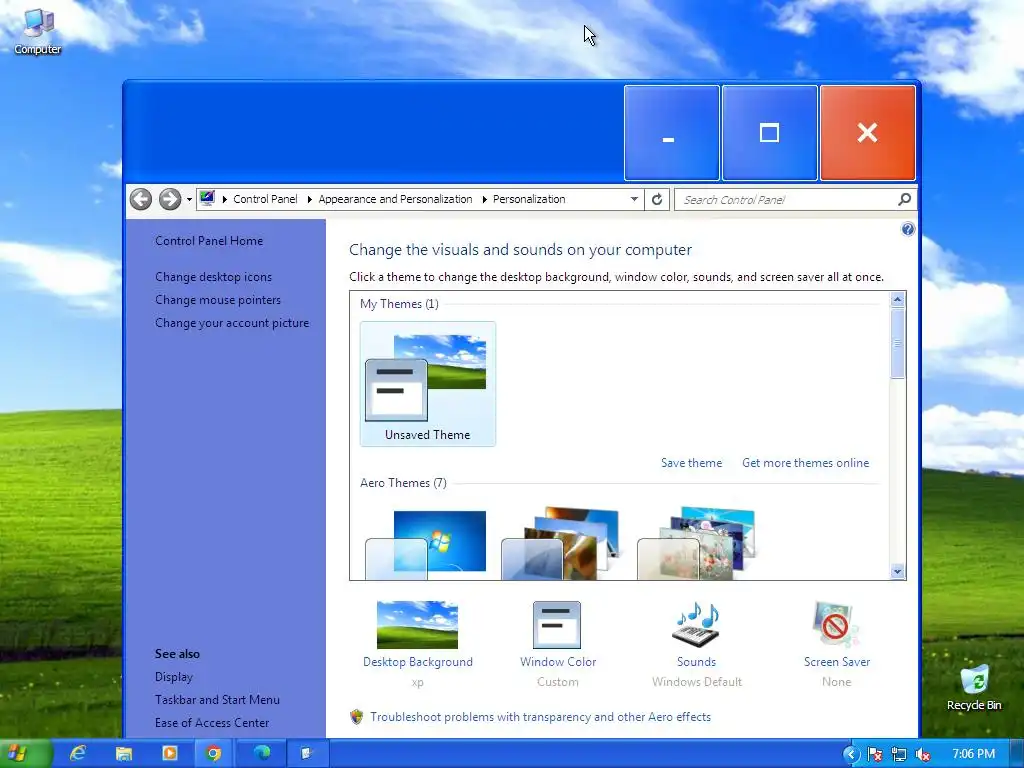Viewport: 1024px width, 768px height.
Task: Refresh the Personalization page
Action: 657,199
